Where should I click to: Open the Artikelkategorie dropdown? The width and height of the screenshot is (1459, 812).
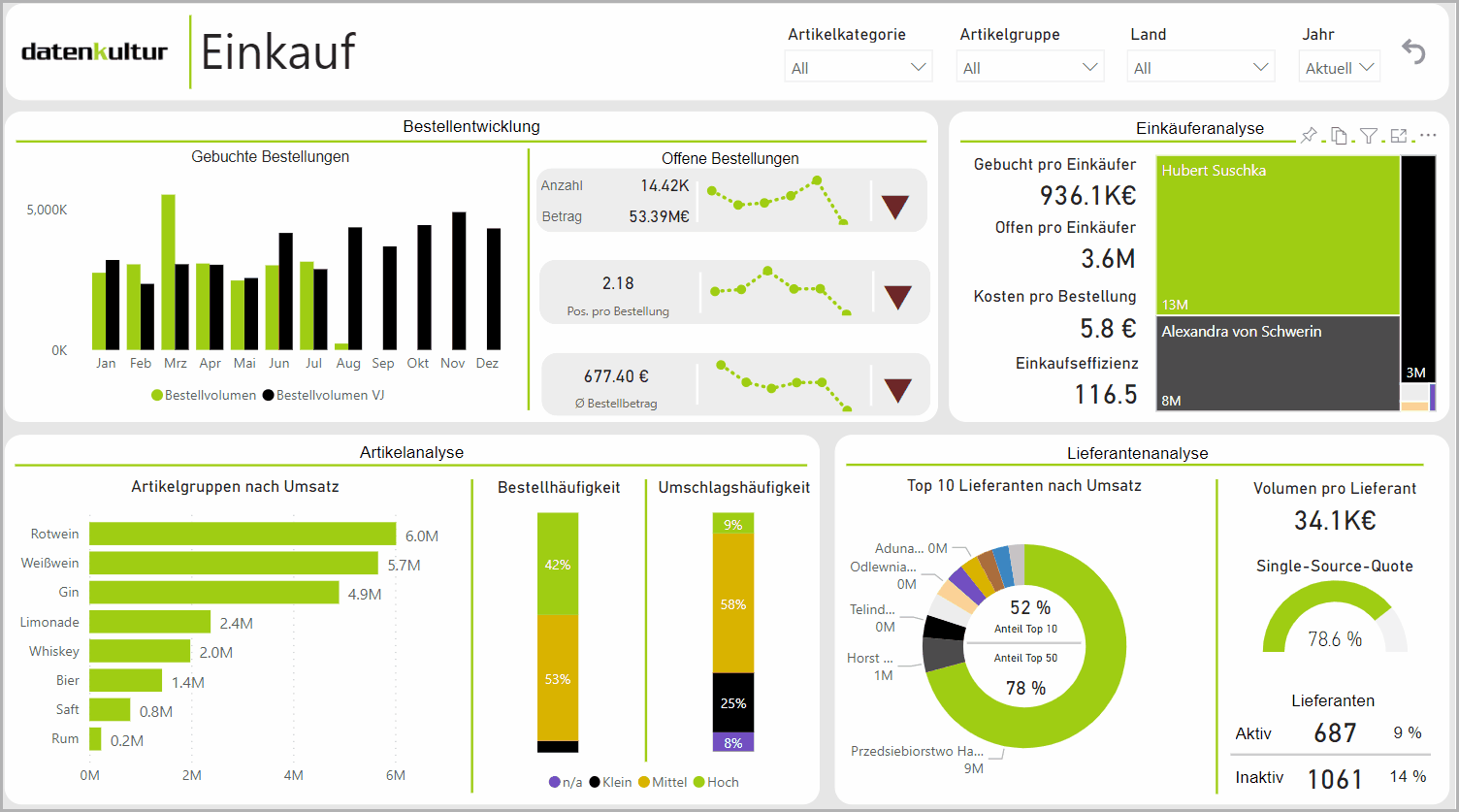tap(858, 68)
